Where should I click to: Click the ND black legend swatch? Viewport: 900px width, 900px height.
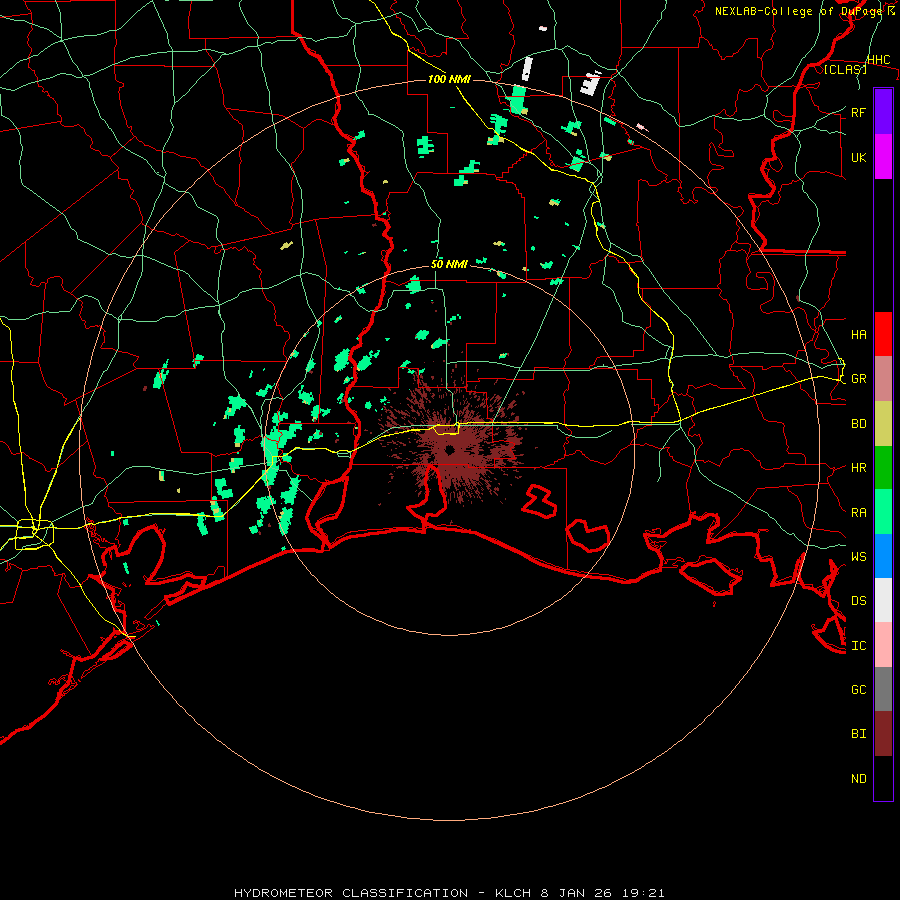[883, 778]
